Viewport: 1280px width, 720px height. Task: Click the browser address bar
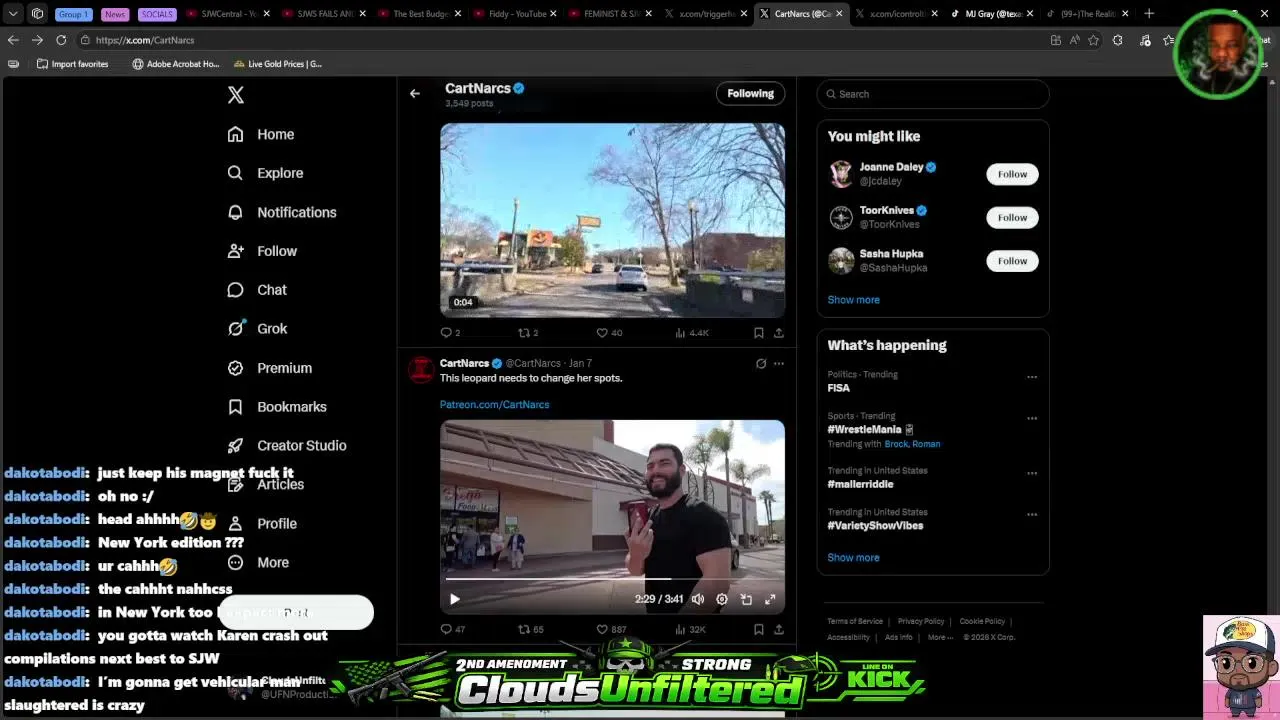pyautogui.click(x=560, y=40)
